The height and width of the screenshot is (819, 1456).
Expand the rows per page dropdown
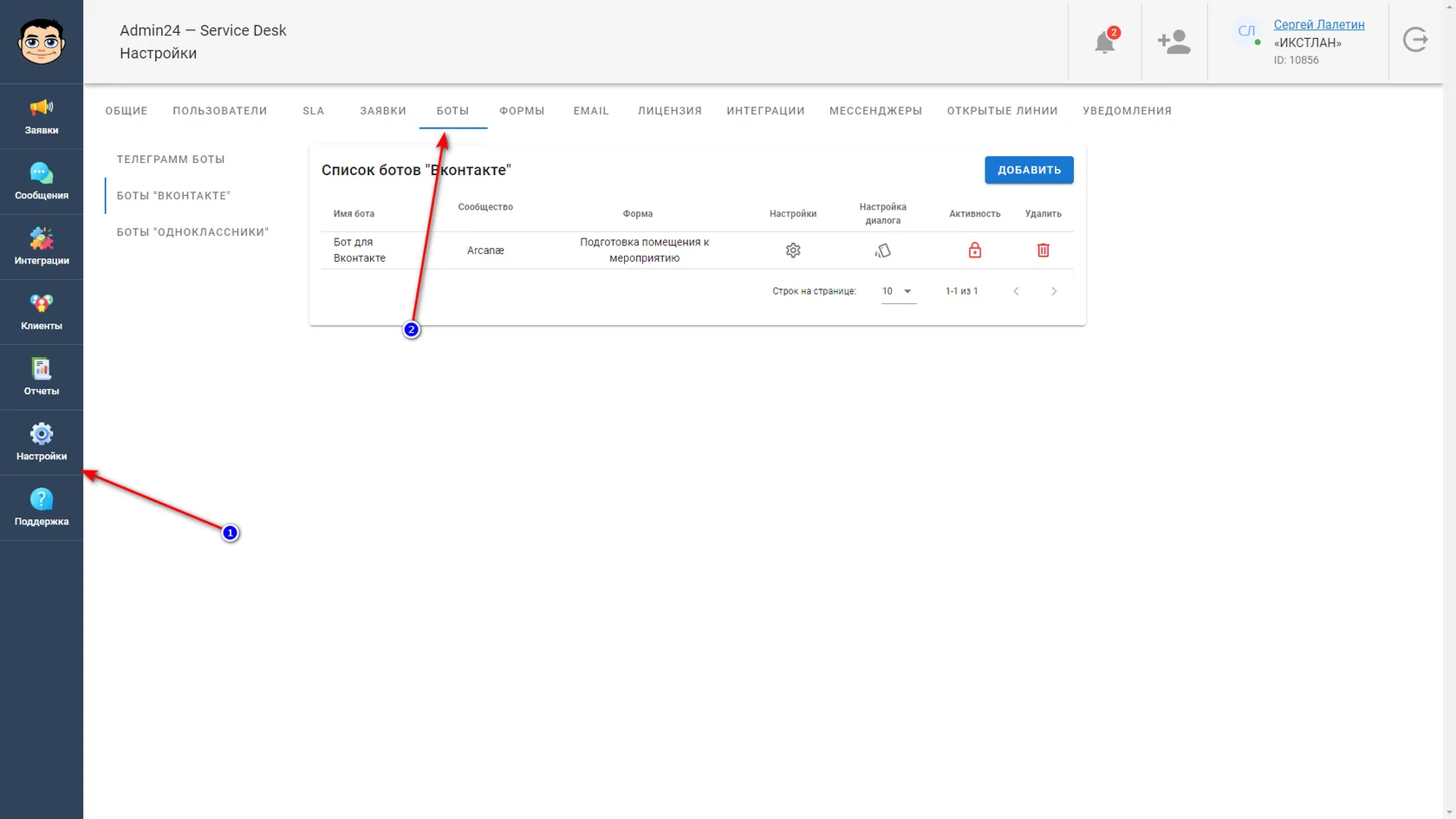pyautogui.click(x=898, y=291)
